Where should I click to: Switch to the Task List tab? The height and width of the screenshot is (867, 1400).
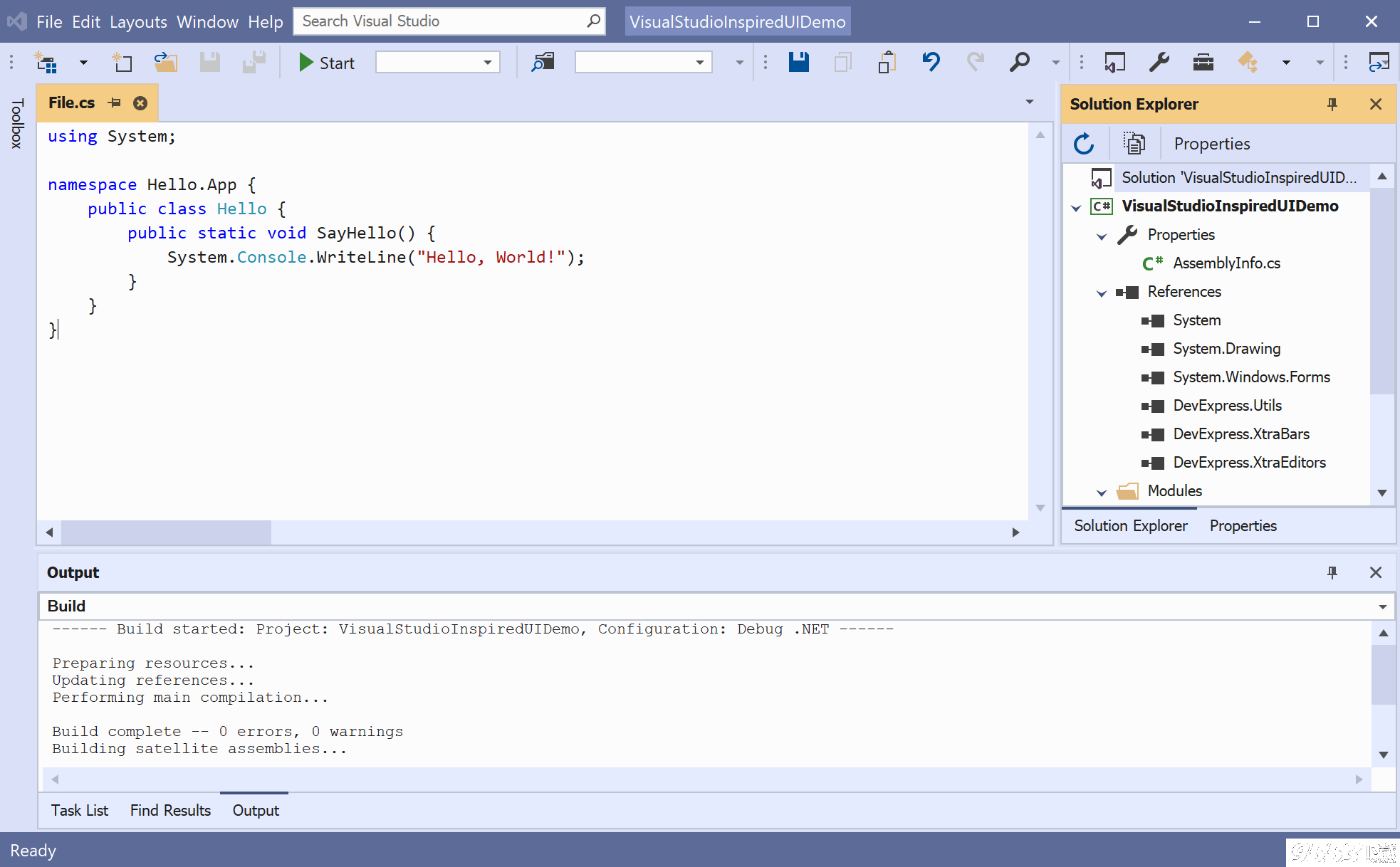(x=80, y=810)
